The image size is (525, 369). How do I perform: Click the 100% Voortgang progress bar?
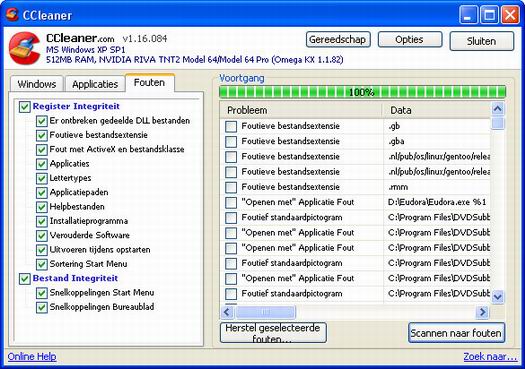tap(362, 92)
